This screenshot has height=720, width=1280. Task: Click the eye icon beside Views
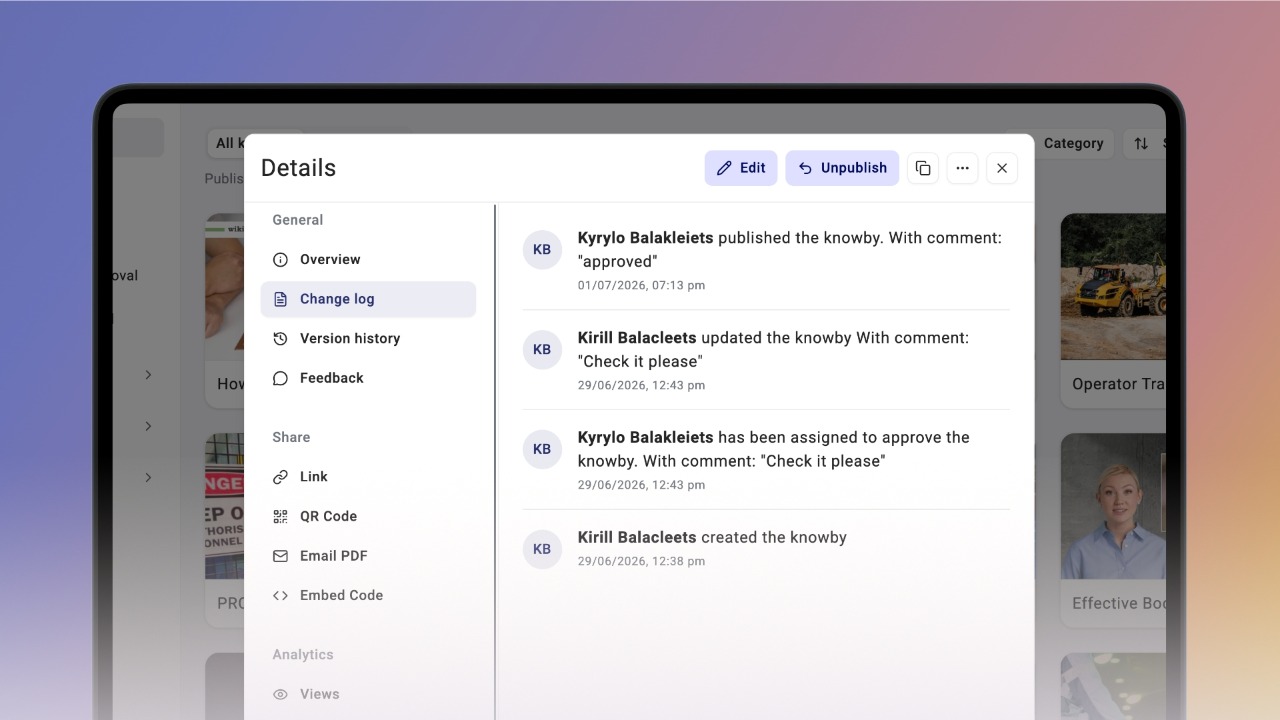280,694
